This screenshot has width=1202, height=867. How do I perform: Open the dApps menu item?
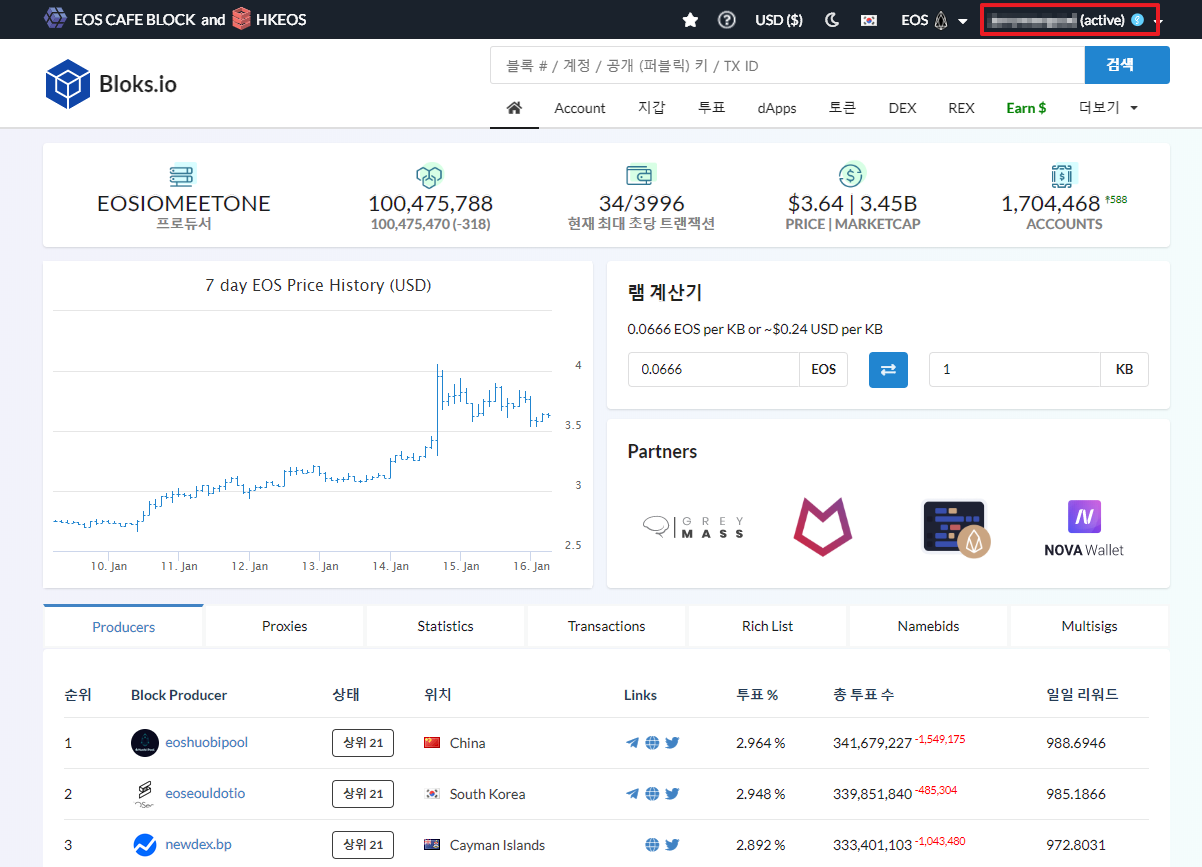pos(777,108)
